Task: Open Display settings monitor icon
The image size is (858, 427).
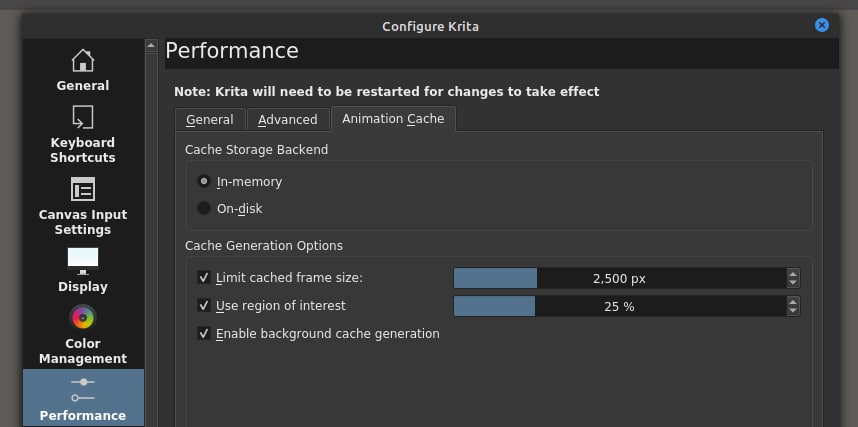Action: pos(83,261)
